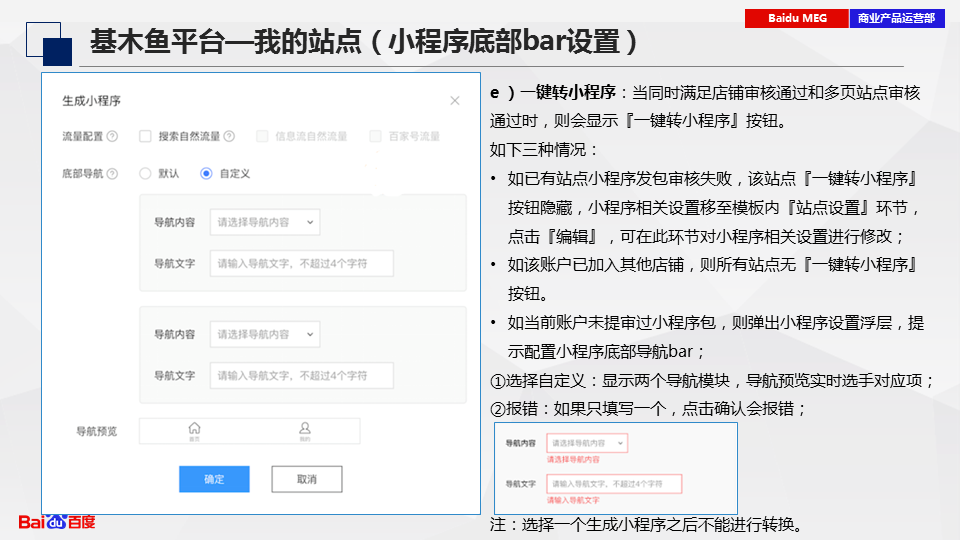Image resolution: width=960 pixels, height=540 pixels.
Task: Open the second 导航内容 dropdown in dialog
Action: 264,334
